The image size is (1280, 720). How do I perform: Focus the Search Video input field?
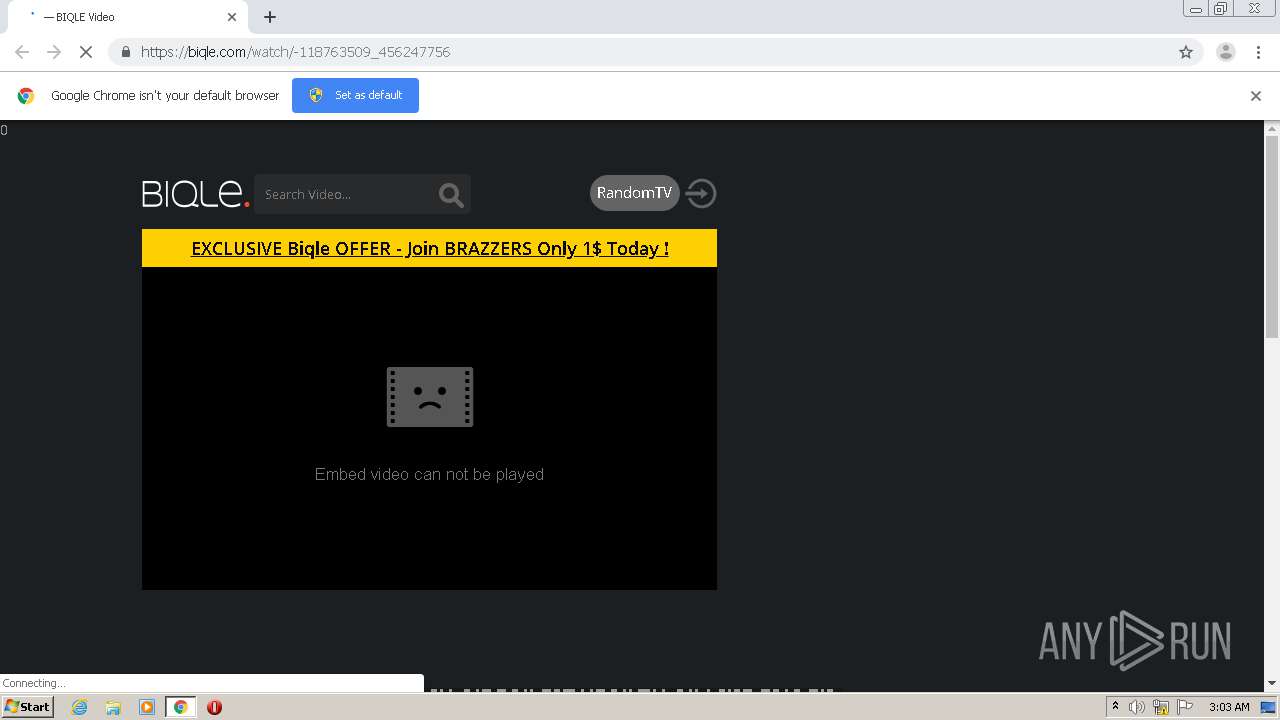tap(345, 194)
